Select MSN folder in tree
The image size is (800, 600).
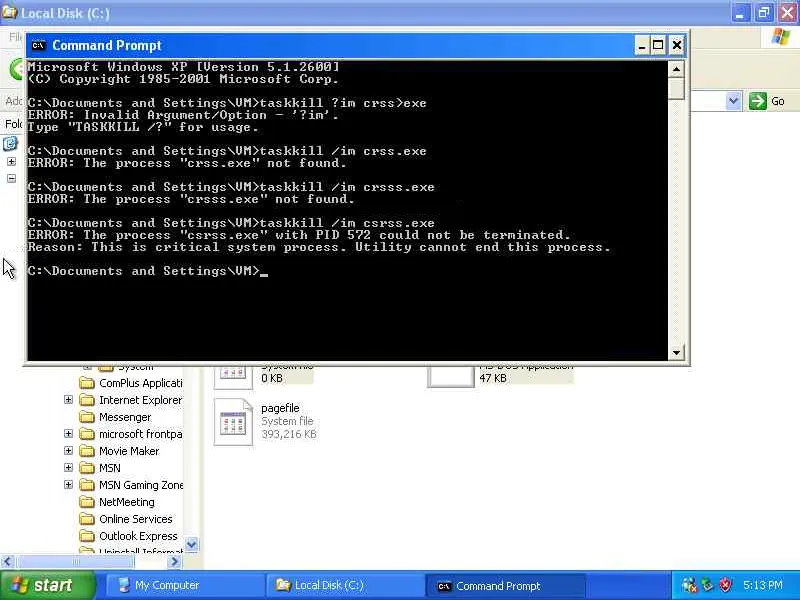tap(110, 468)
